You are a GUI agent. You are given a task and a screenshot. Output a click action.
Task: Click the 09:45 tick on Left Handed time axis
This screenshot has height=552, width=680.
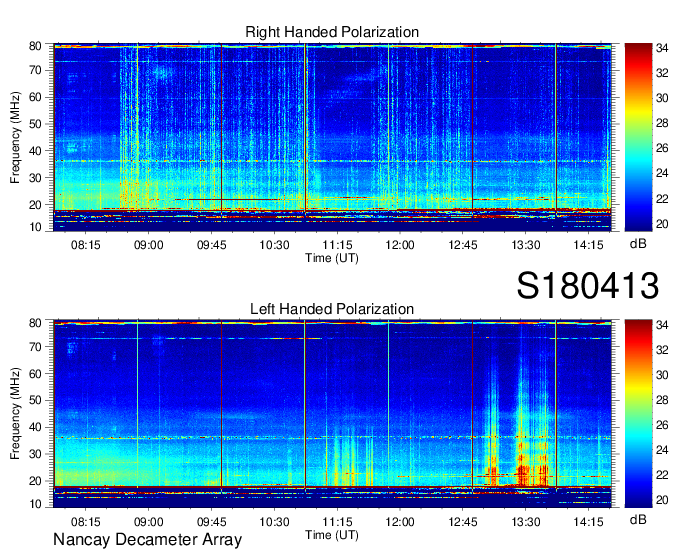[x=212, y=522]
